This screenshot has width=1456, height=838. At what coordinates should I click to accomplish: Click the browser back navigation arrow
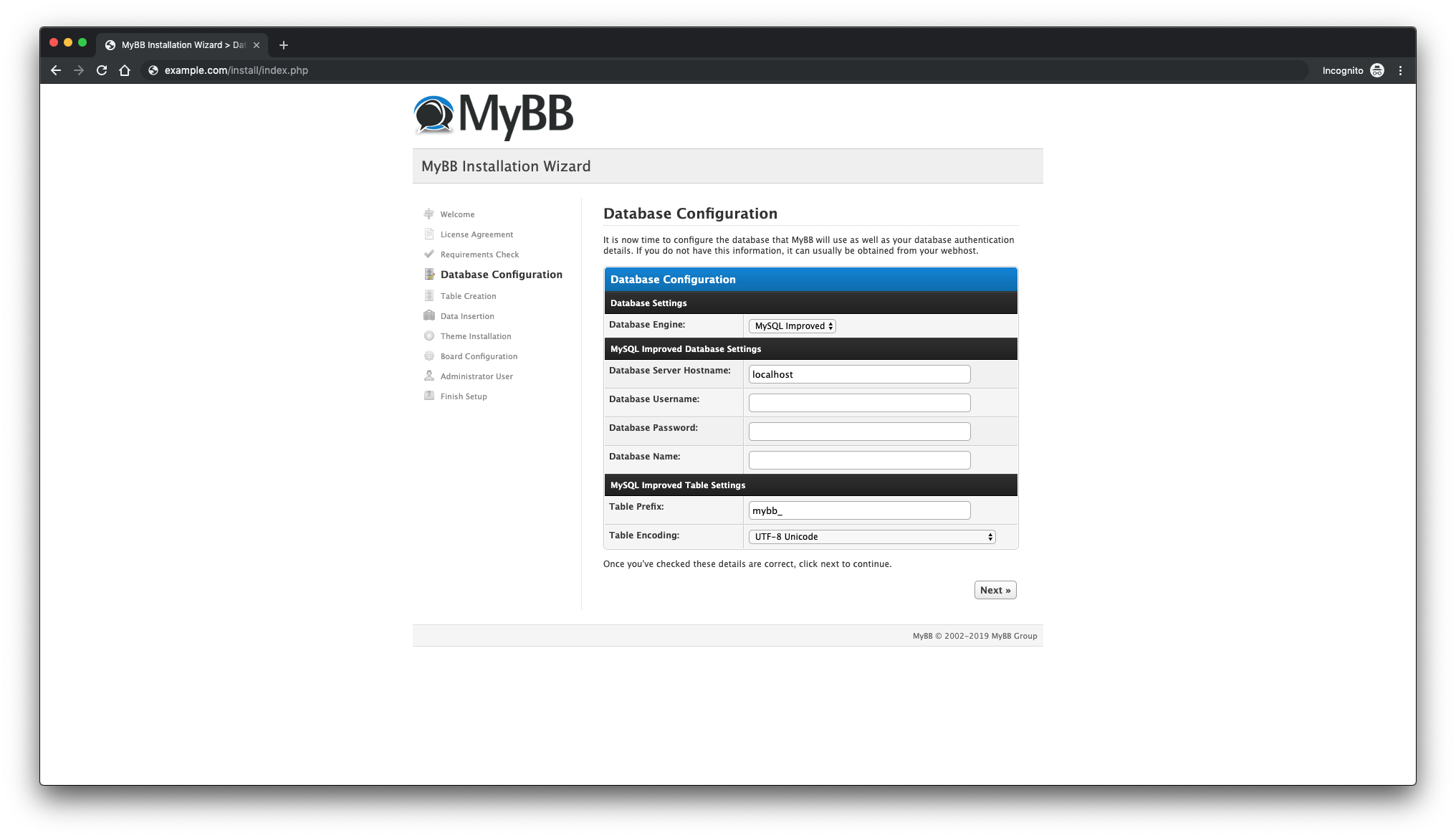coord(56,70)
